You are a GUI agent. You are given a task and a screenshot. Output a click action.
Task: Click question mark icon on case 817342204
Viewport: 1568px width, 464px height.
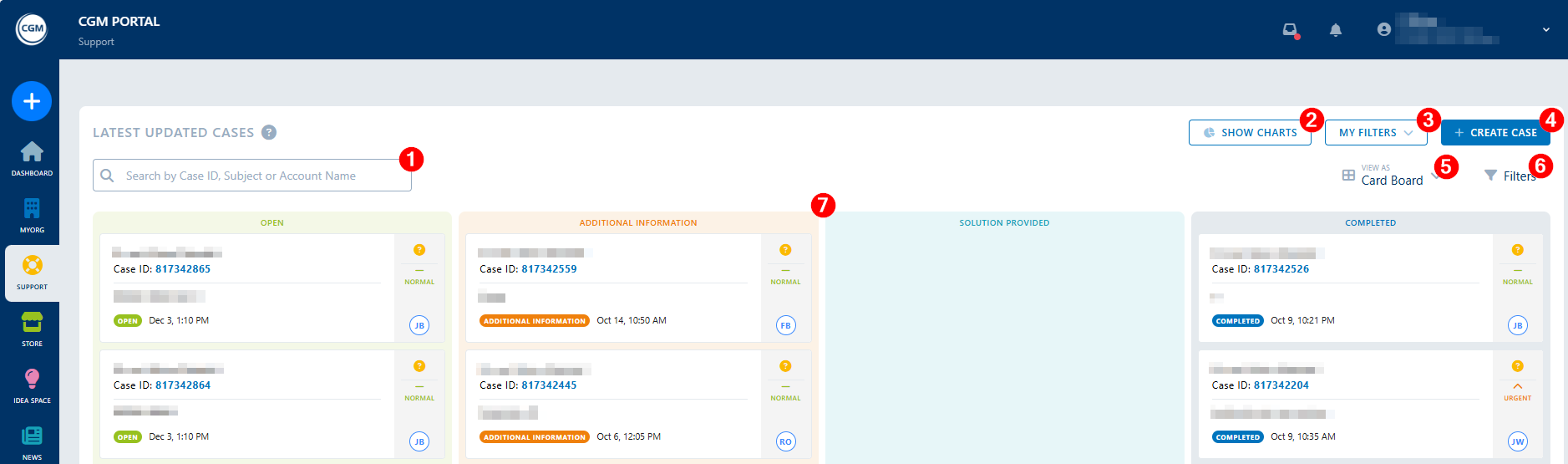click(1518, 366)
